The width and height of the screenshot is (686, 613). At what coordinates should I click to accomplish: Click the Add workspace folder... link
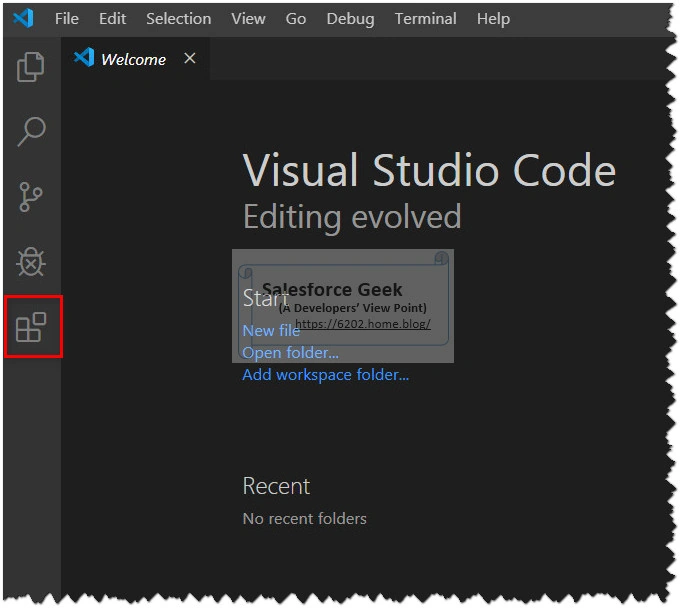click(x=326, y=375)
